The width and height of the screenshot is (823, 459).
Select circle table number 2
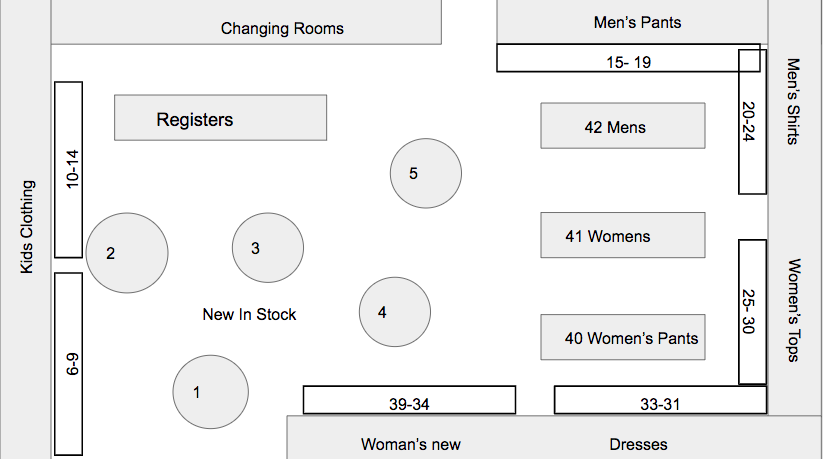126,252
